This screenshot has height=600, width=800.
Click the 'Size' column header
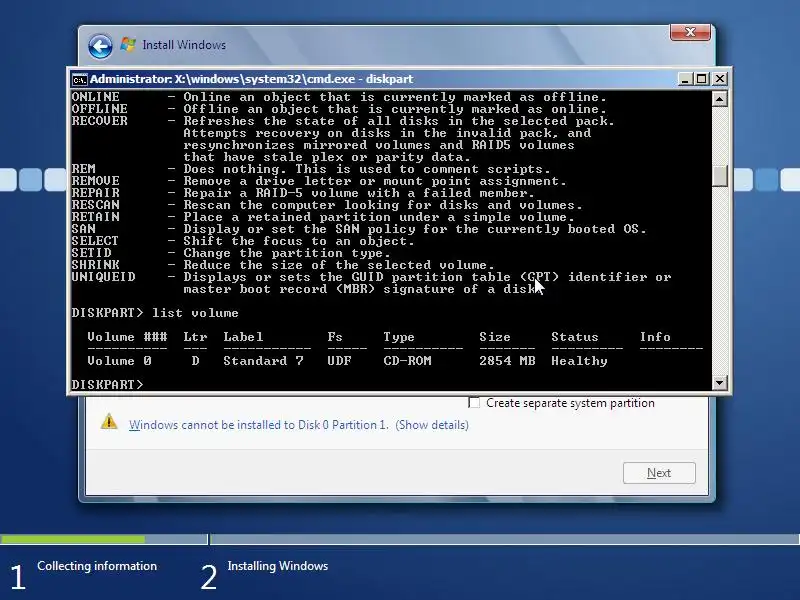click(x=495, y=337)
